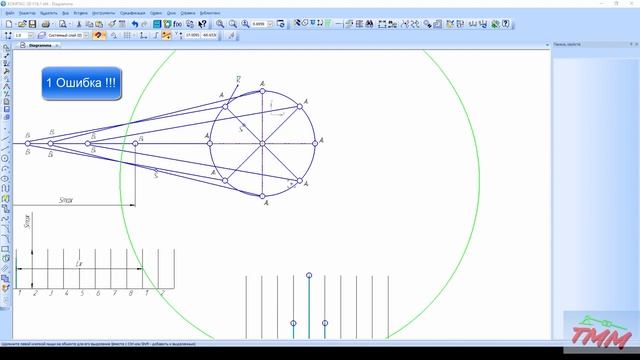Click the Print icon
This screenshot has width=640, height=360.
point(46,24)
